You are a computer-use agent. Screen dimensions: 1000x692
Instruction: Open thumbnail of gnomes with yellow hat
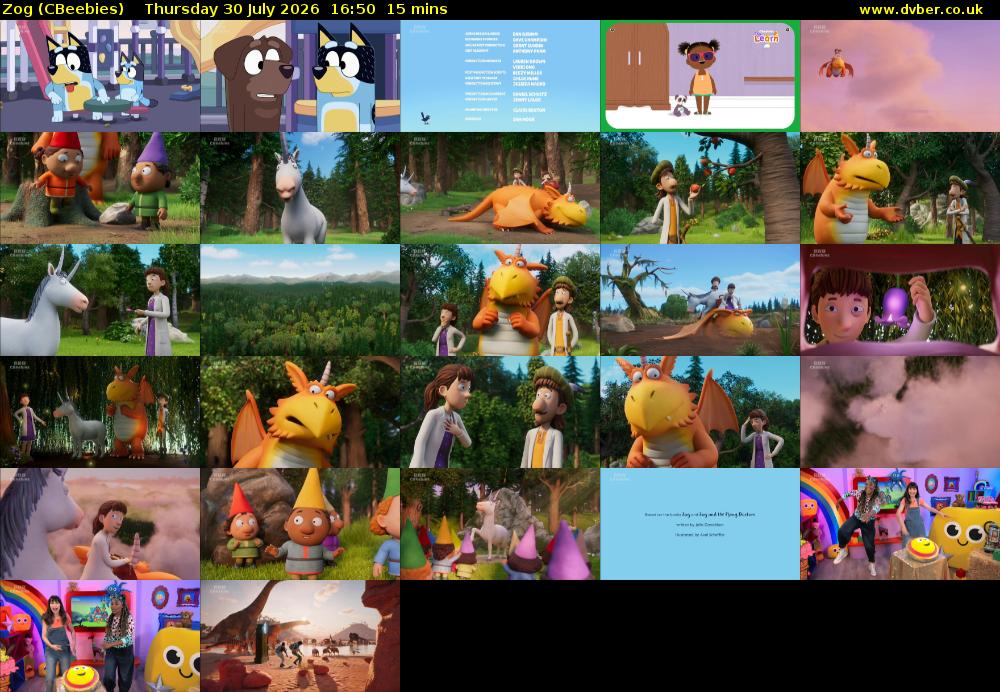(300, 524)
